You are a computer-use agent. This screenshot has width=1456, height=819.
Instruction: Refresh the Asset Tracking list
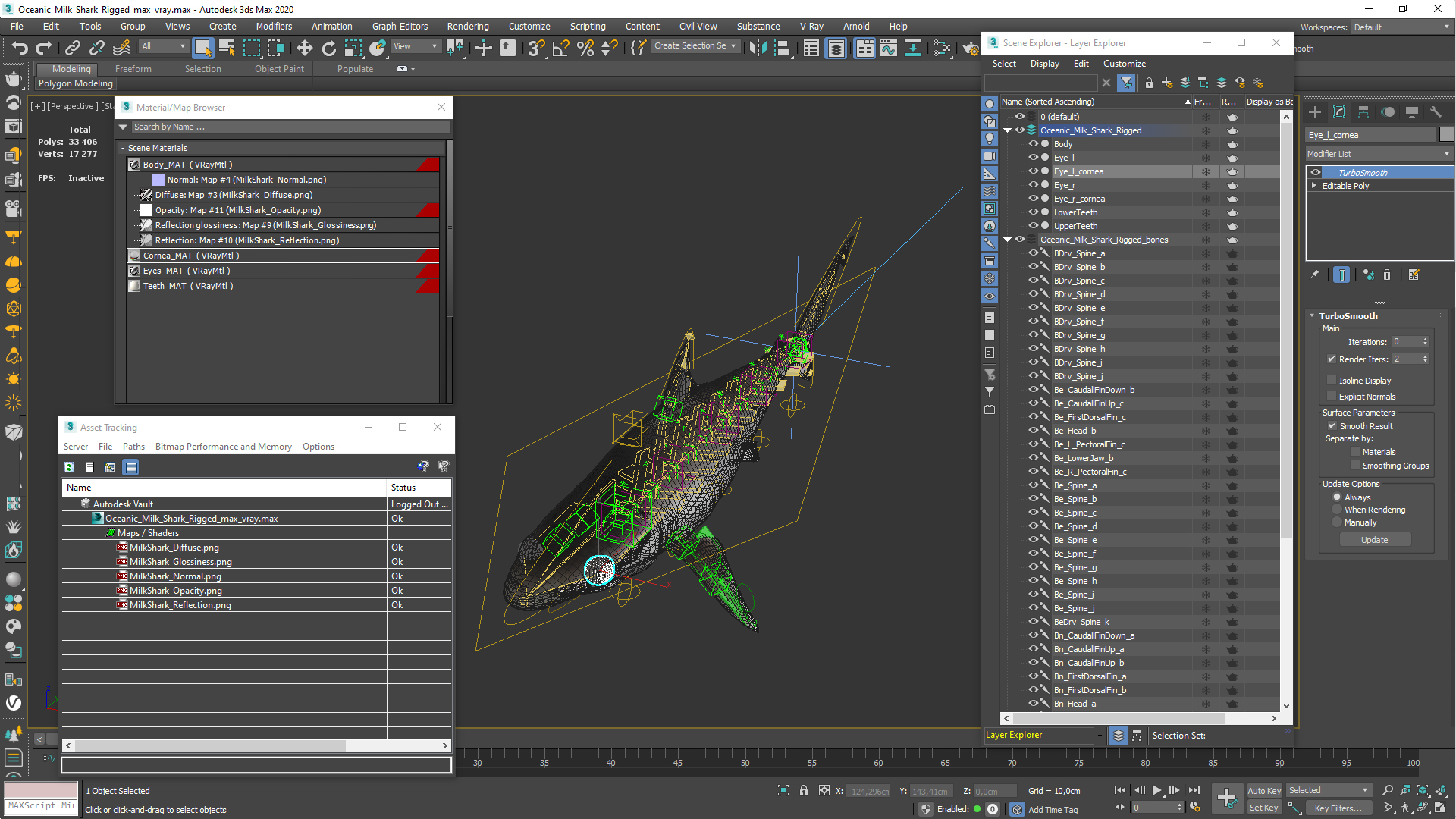point(69,467)
